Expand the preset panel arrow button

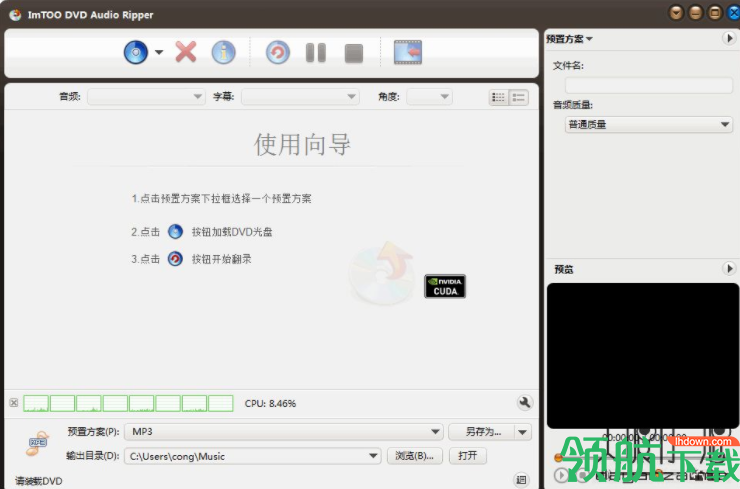tap(729, 38)
